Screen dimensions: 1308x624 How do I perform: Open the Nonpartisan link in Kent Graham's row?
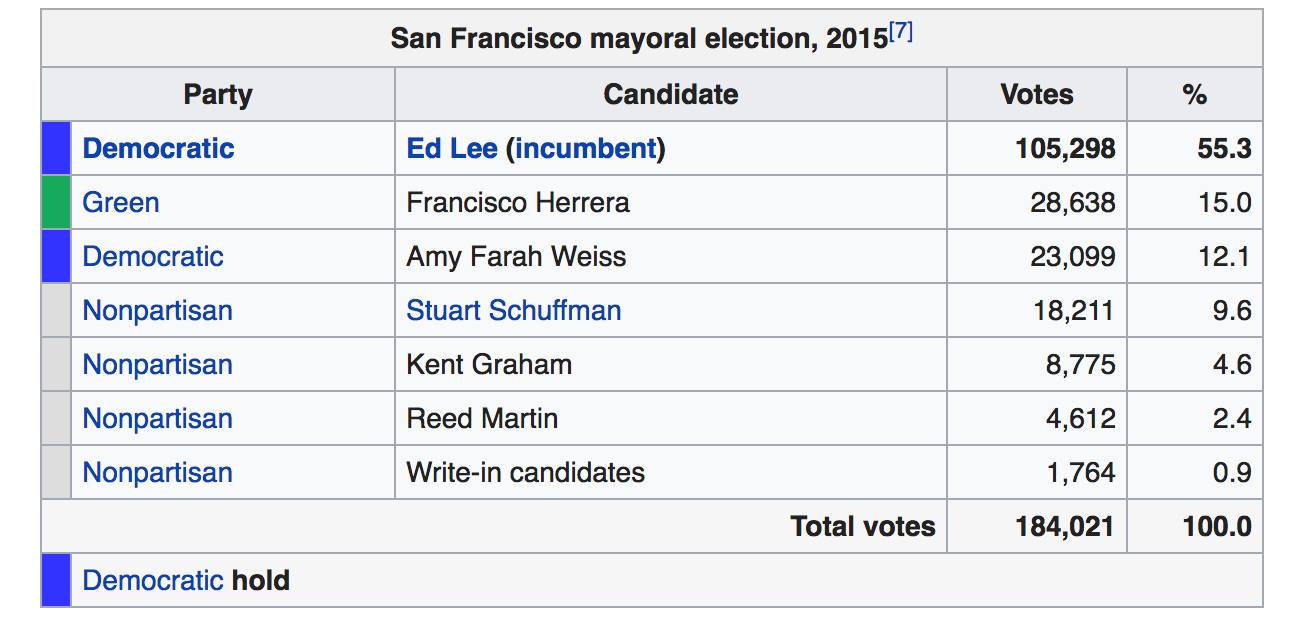[x=157, y=365]
